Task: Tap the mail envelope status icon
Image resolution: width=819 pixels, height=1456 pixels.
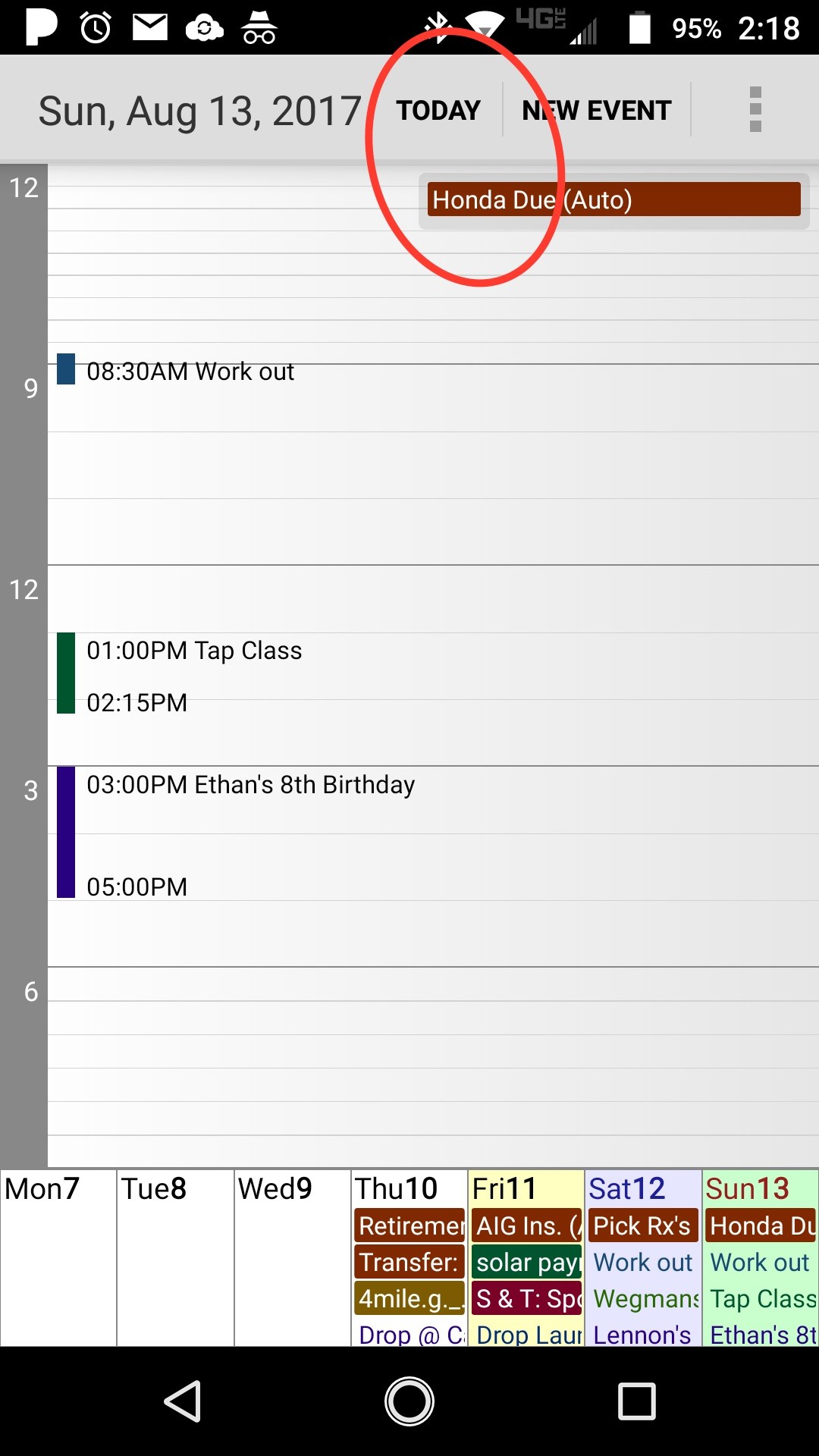Action: (150, 27)
